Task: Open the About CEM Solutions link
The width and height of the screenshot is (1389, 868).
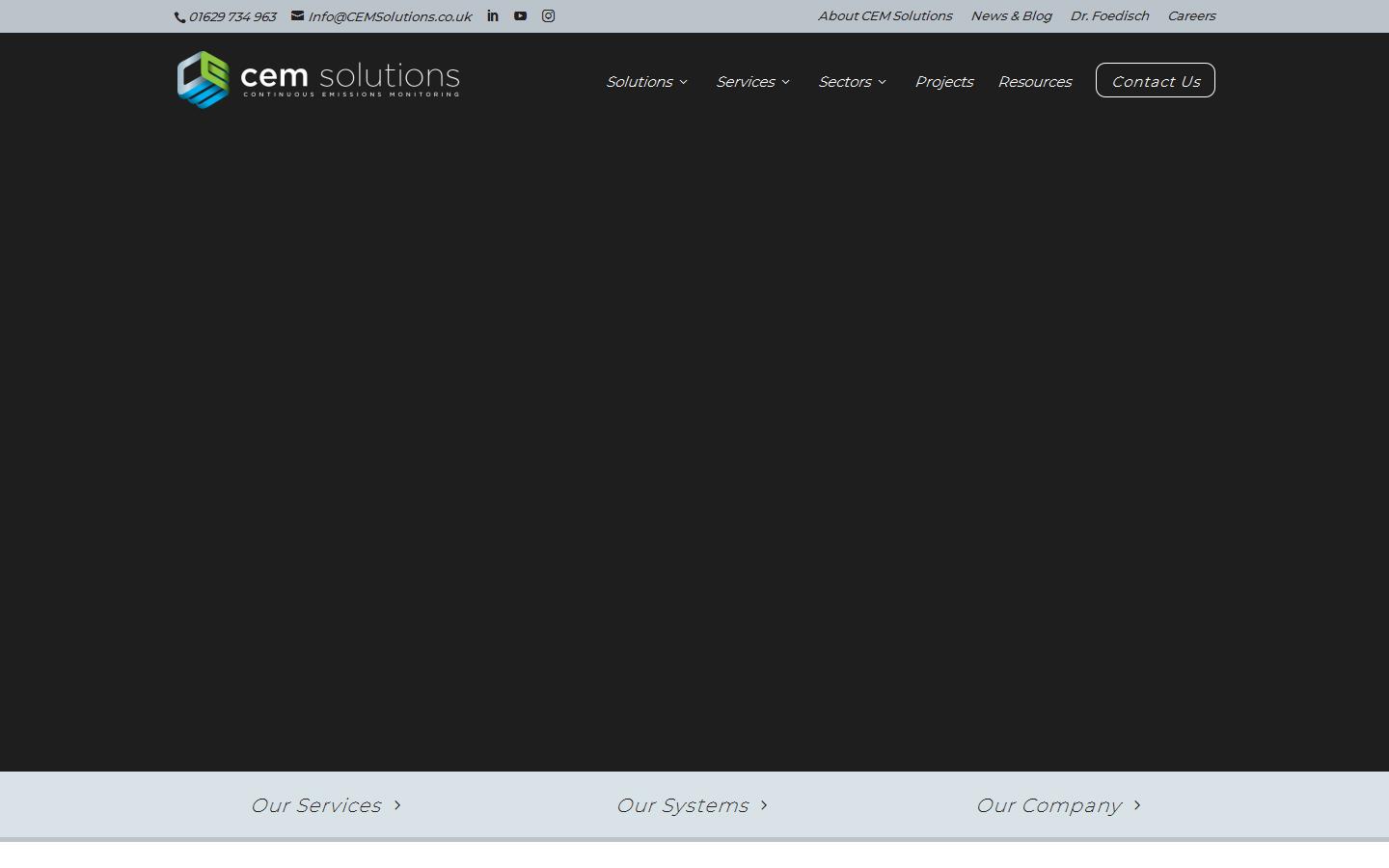Action: point(885,15)
